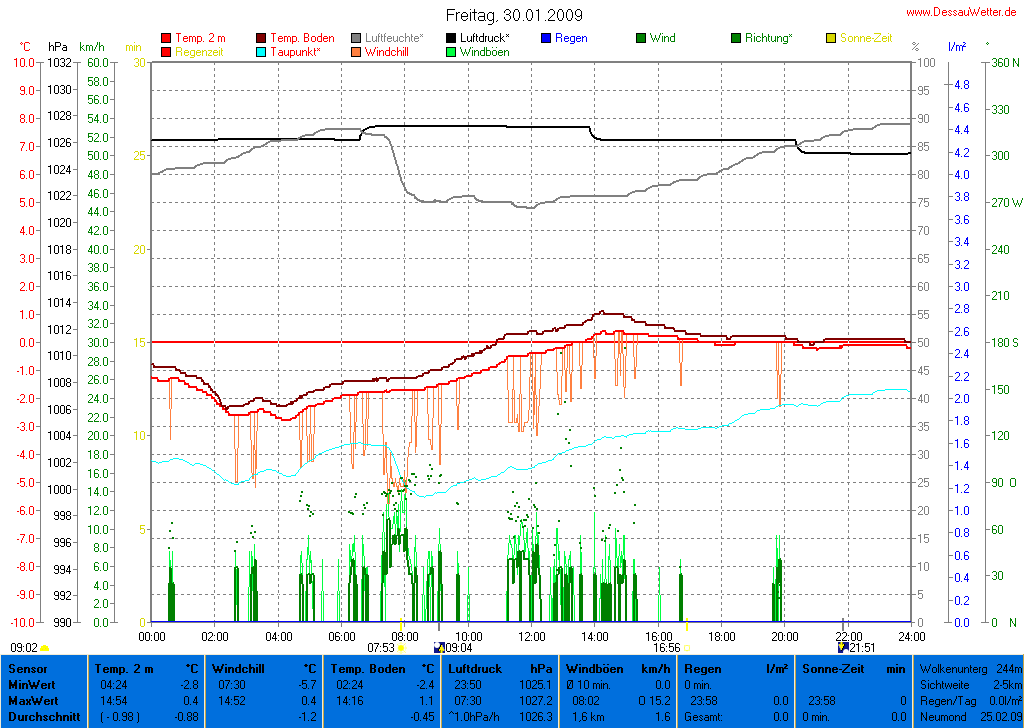
Task: Click the blue Regen legend square
Action: click(546, 38)
